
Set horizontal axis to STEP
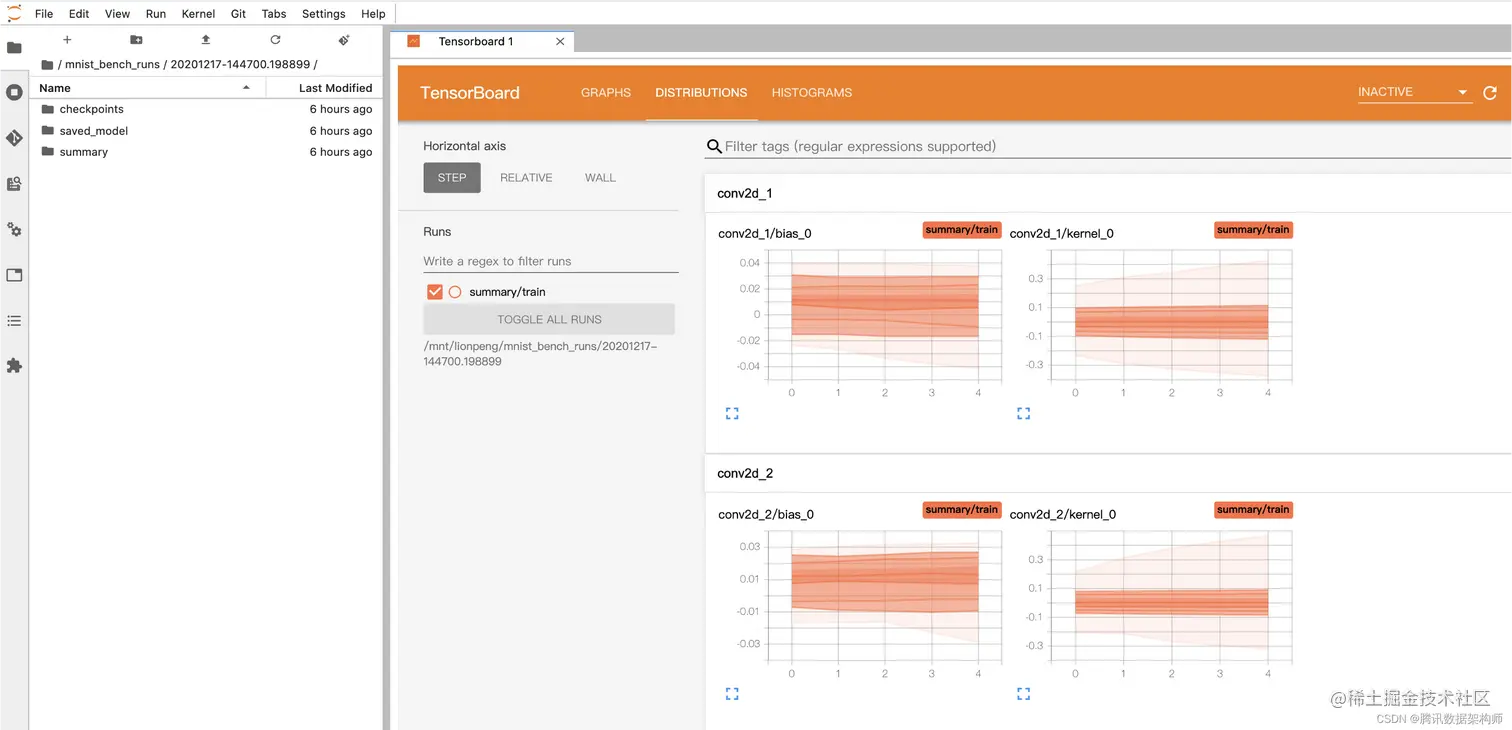coord(452,178)
